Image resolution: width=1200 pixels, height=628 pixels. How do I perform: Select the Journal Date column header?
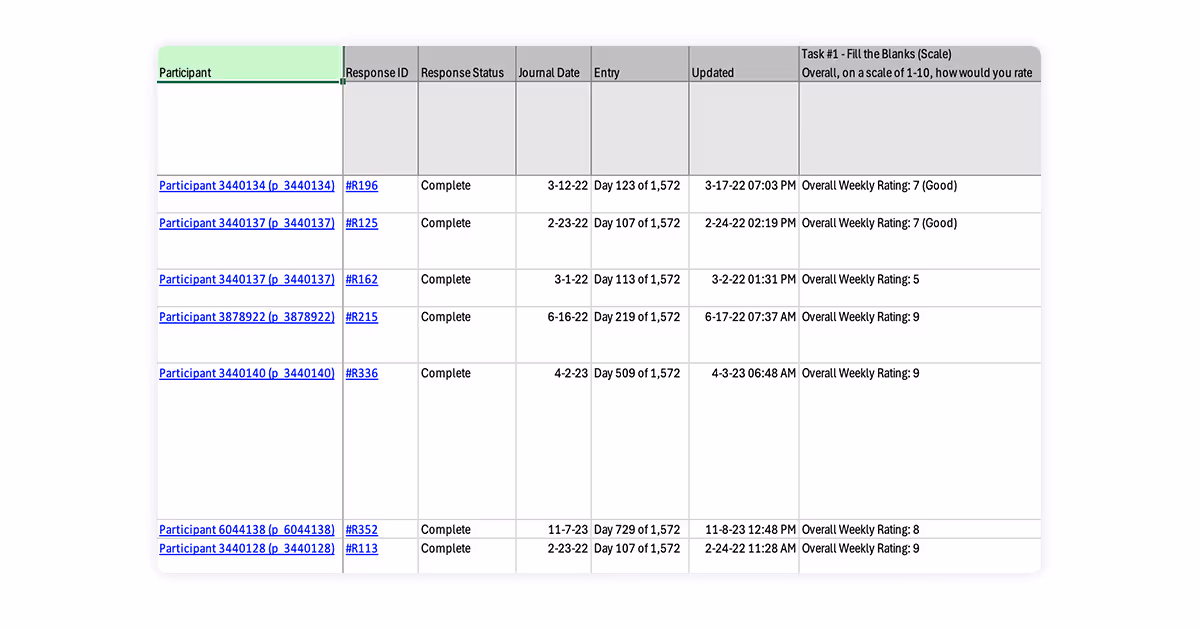point(550,72)
